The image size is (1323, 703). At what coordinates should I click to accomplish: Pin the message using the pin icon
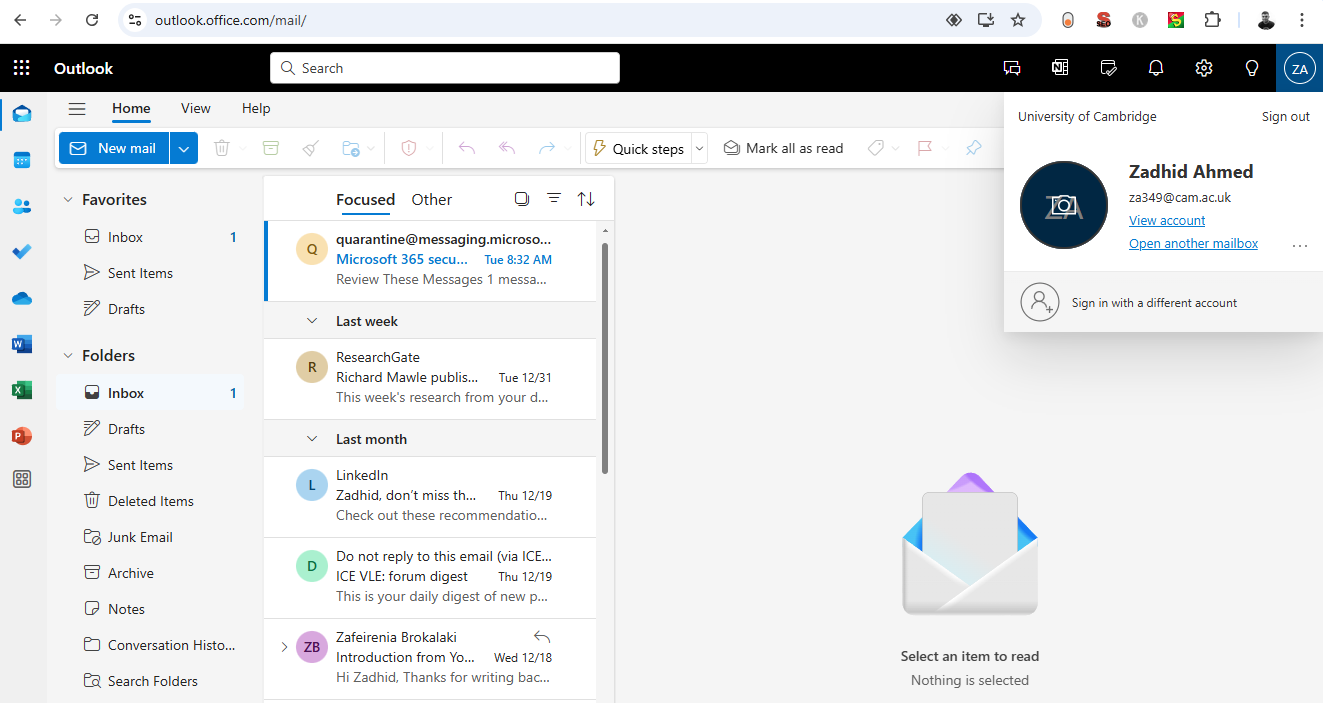click(x=974, y=147)
